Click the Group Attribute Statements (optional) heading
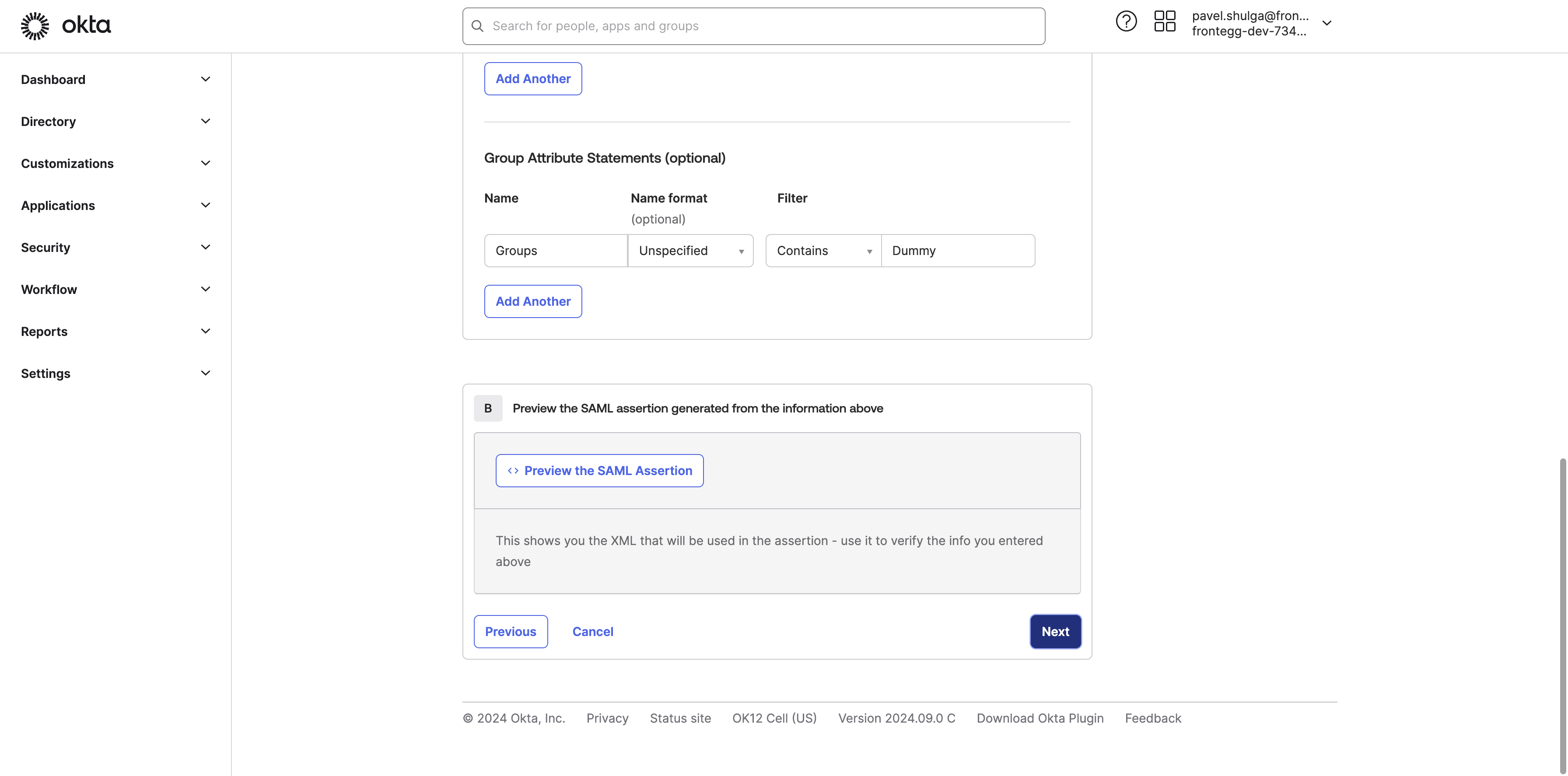 (x=605, y=157)
